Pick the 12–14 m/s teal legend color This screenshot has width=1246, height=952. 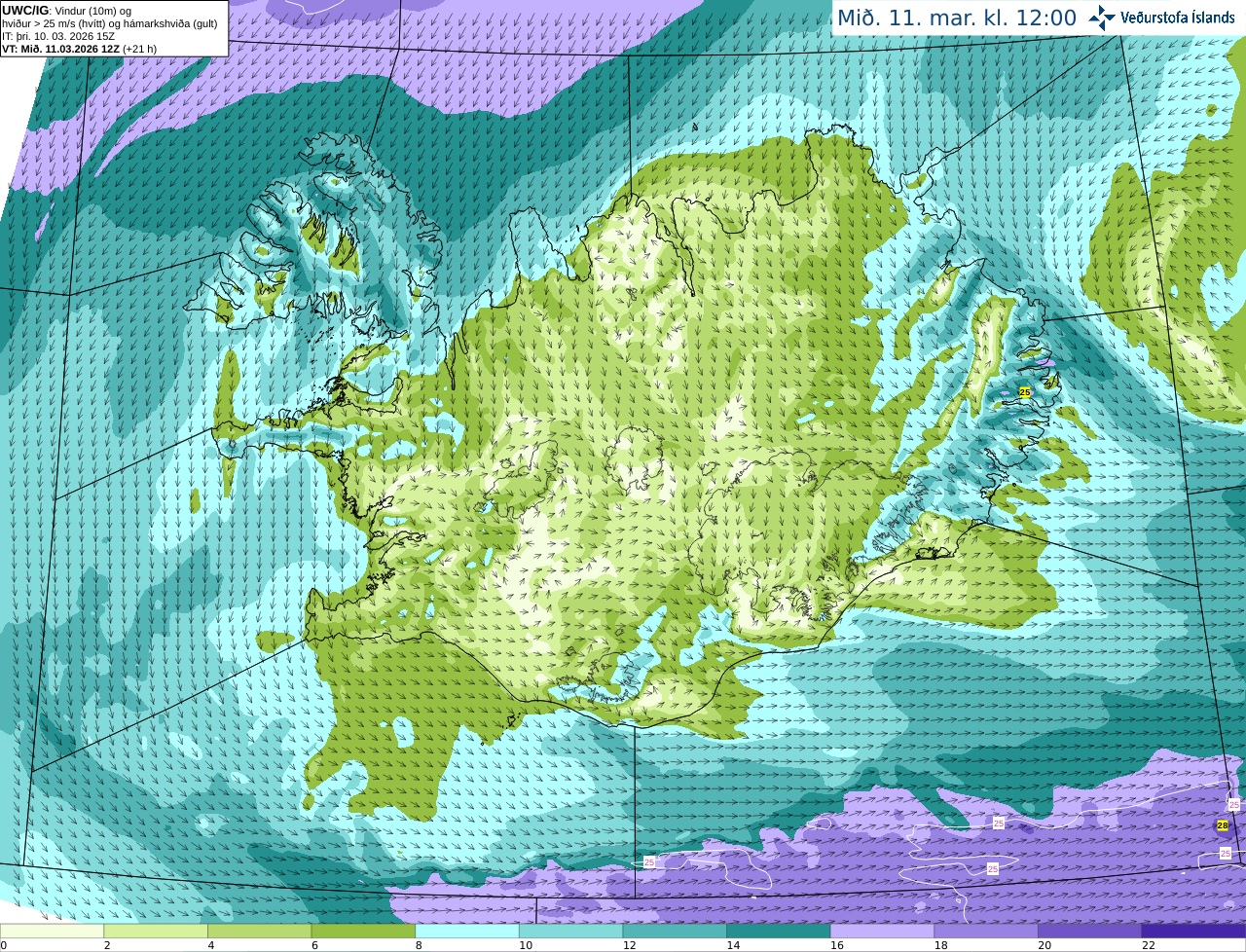[675, 931]
